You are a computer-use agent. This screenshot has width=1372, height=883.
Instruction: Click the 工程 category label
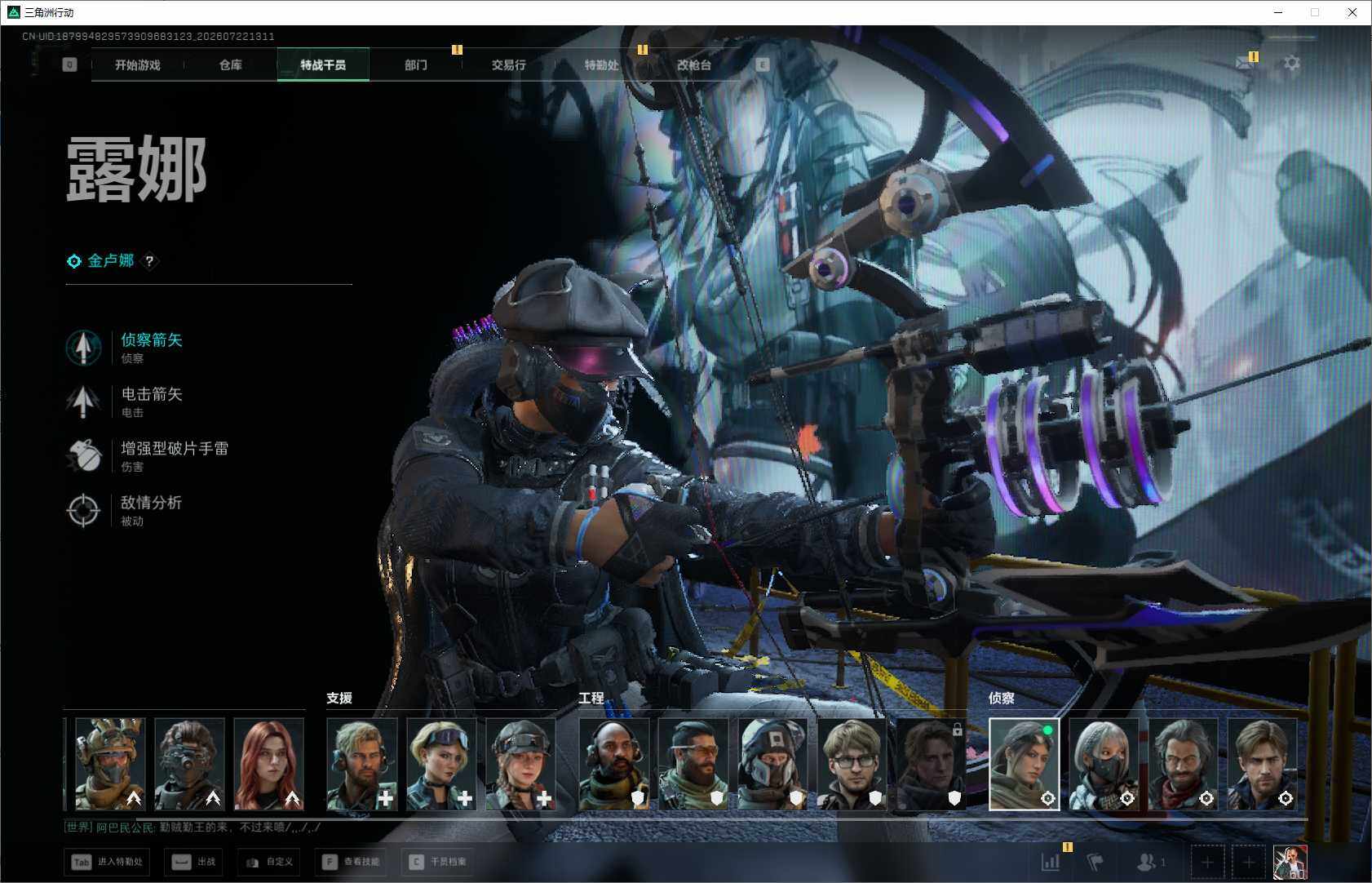[x=591, y=699]
